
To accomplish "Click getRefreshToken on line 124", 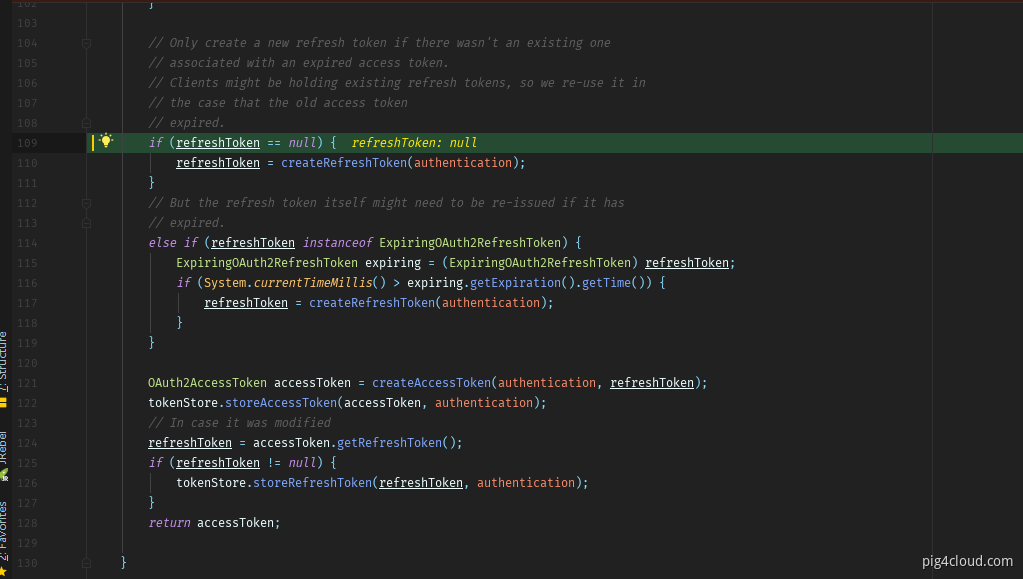I will click(389, 443).
